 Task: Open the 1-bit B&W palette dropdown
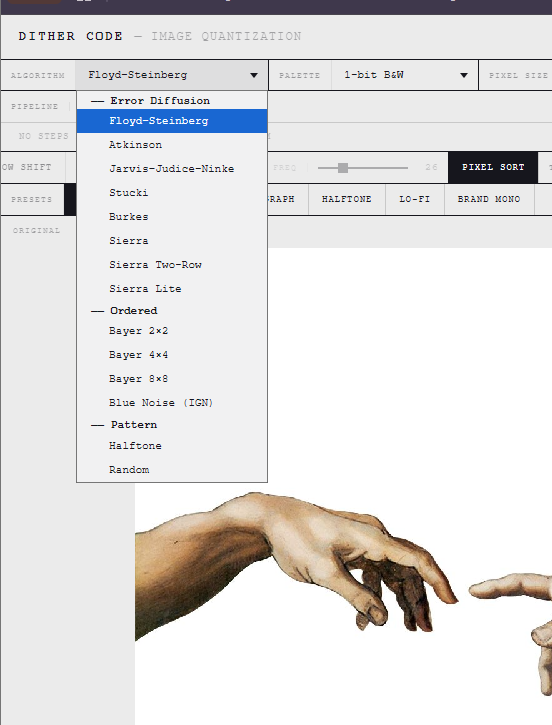pos(405,75)
